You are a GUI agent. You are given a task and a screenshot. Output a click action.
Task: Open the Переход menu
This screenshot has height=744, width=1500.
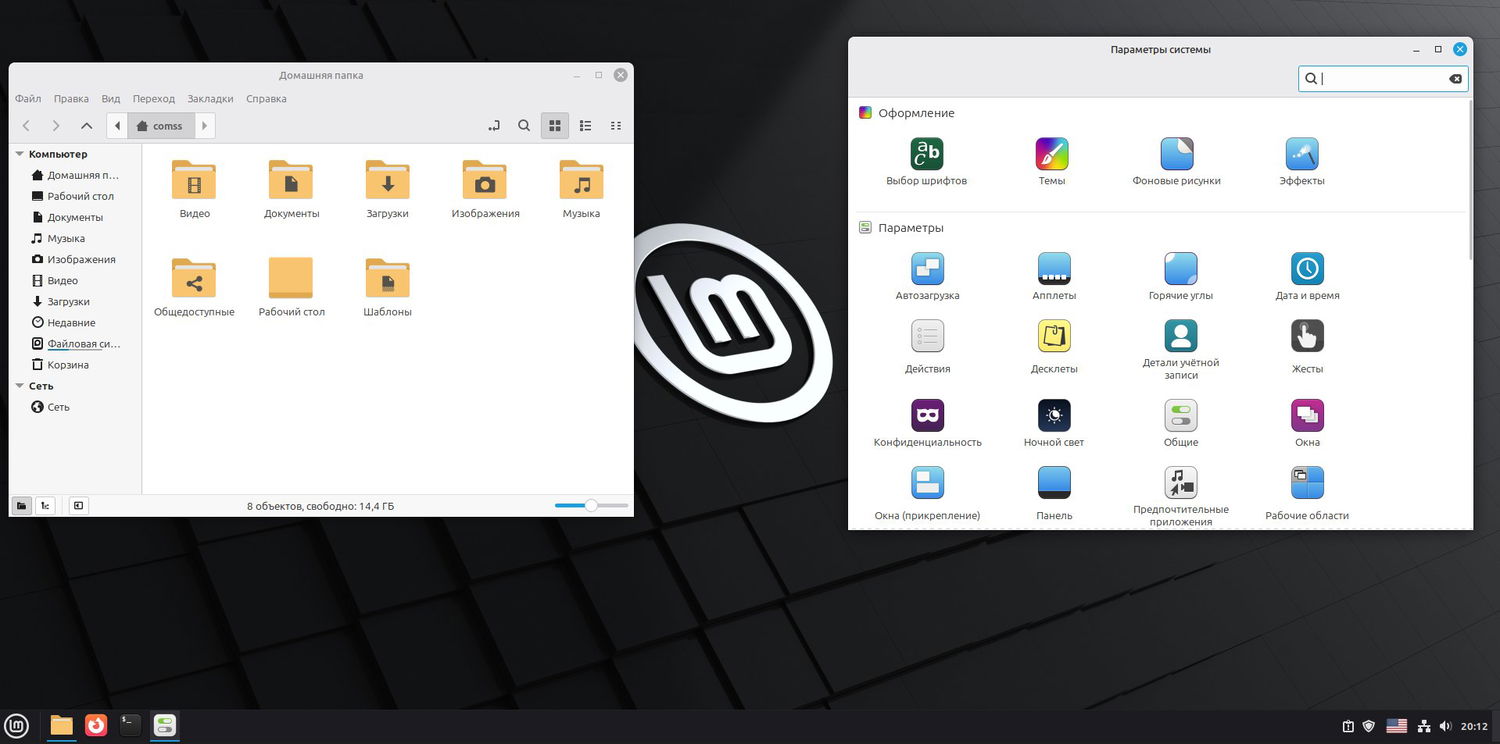click(153, 99)
